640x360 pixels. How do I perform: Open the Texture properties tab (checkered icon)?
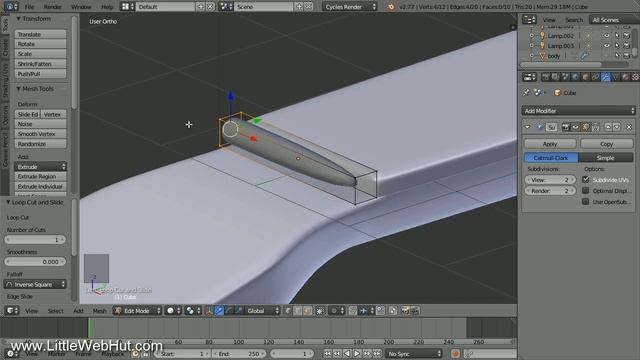[636, 77]
